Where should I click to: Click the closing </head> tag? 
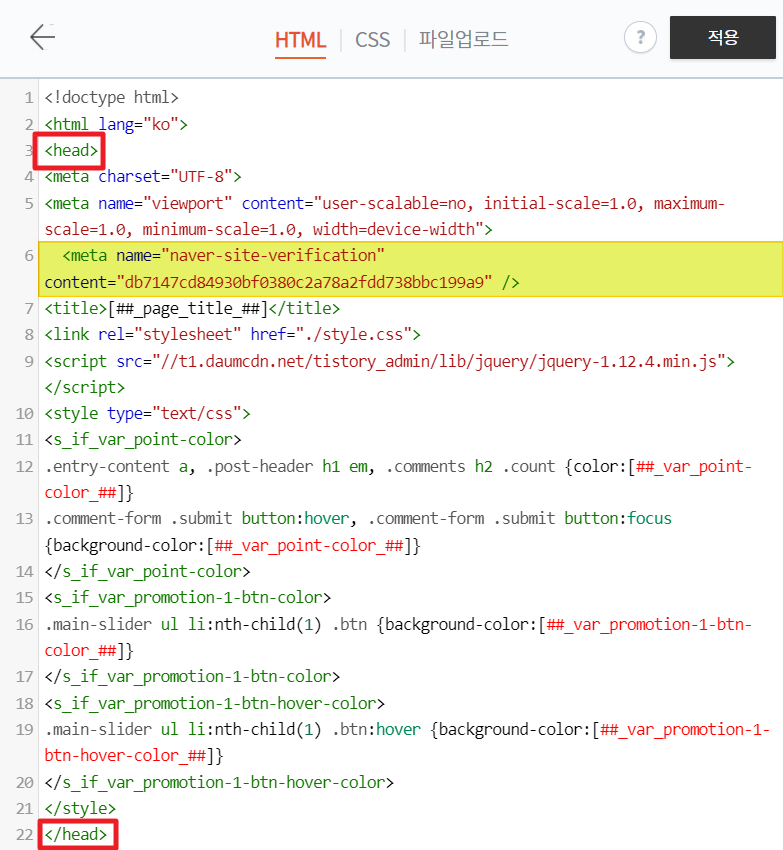(x=76, y=834)
